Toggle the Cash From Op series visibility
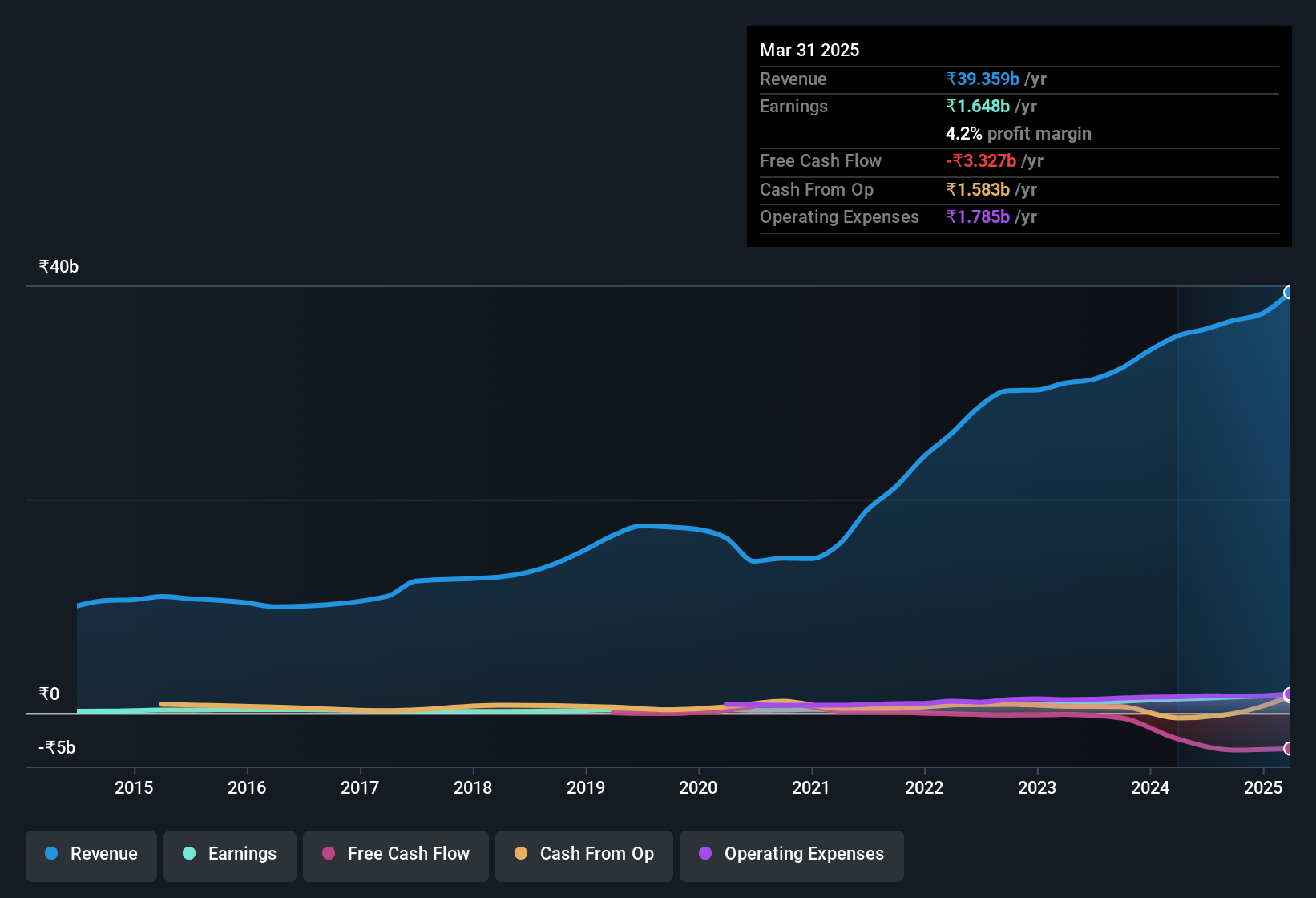Image resolution: width=1316 pixels, height=898 pixels. point(583,856)
